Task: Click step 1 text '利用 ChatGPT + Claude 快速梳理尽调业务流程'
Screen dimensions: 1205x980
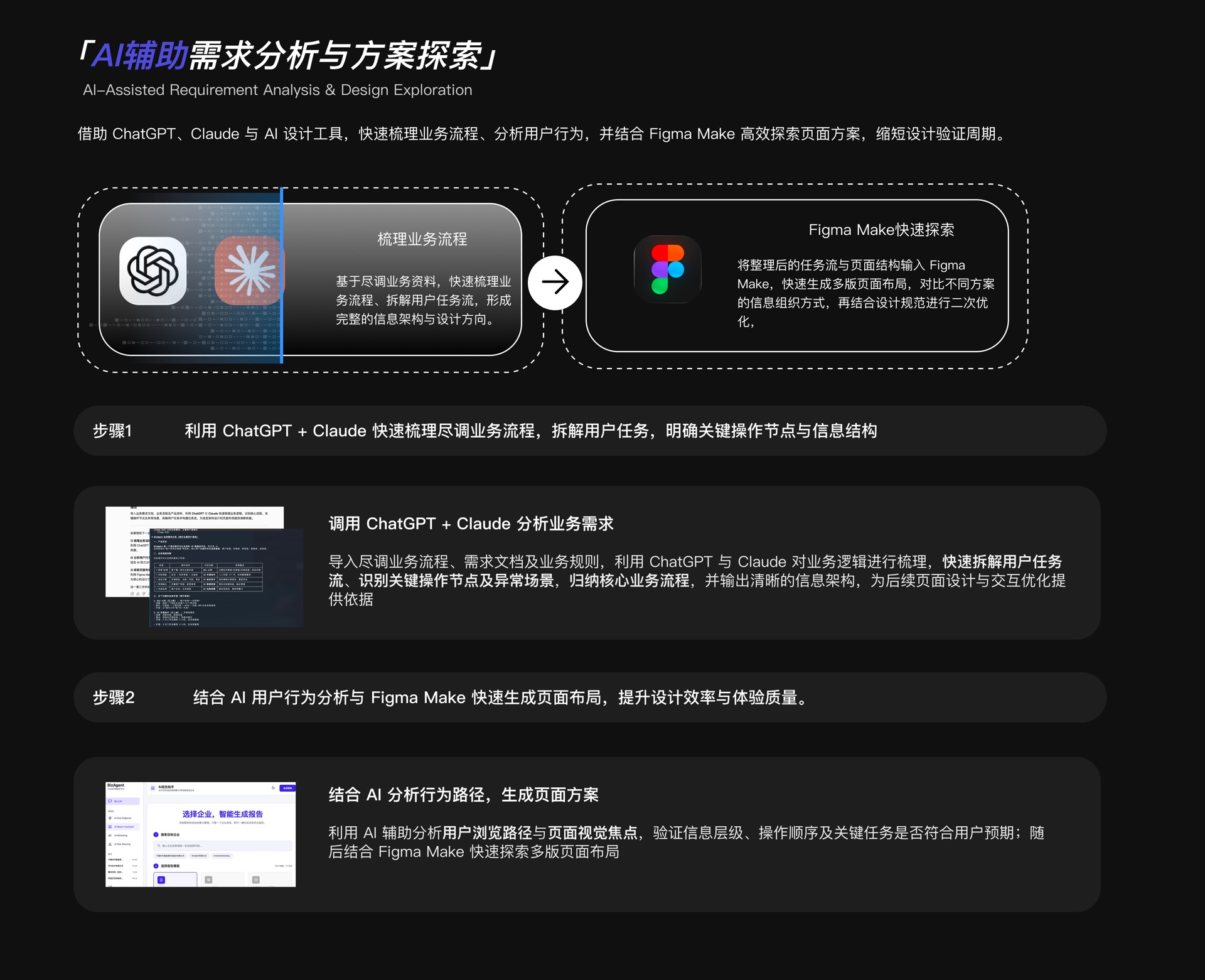Action: click(530, 431)
